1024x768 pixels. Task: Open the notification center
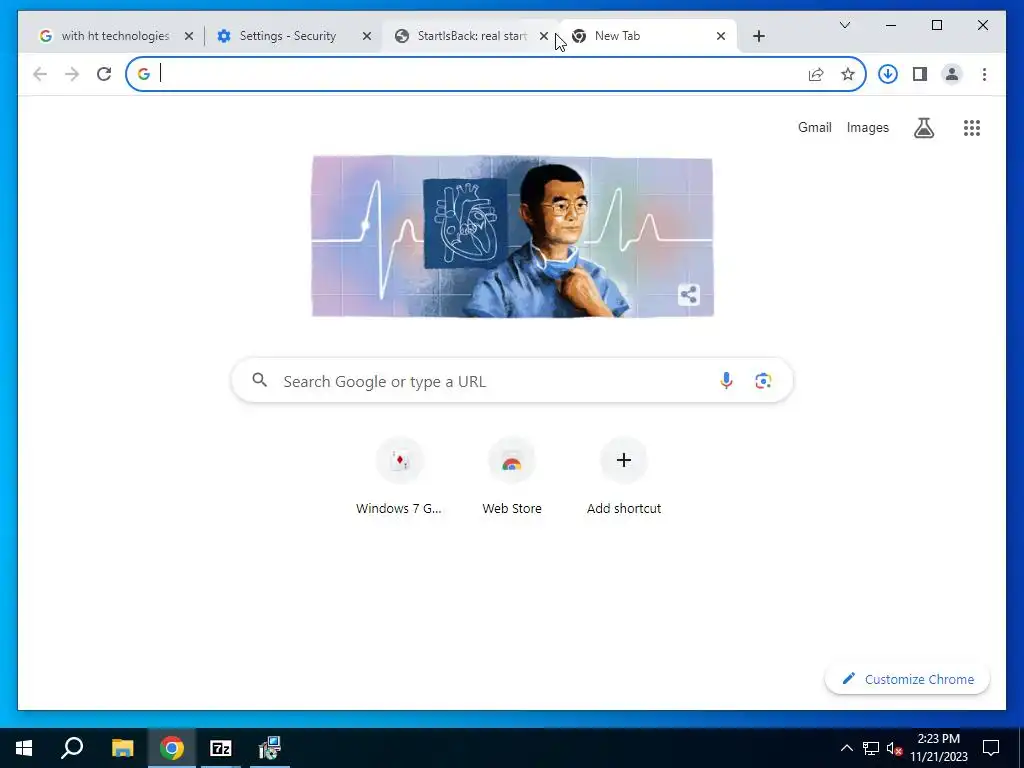point(991,748)
